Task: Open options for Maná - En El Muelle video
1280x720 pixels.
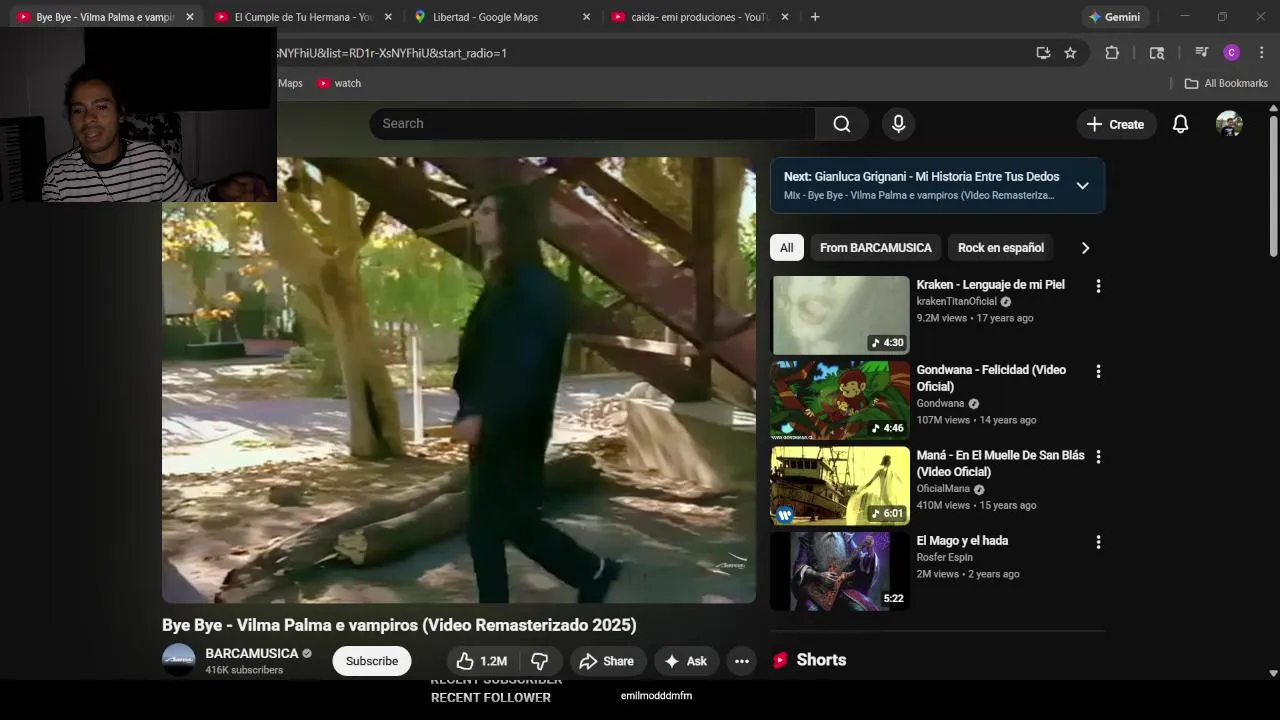Action: [1098, 456]
